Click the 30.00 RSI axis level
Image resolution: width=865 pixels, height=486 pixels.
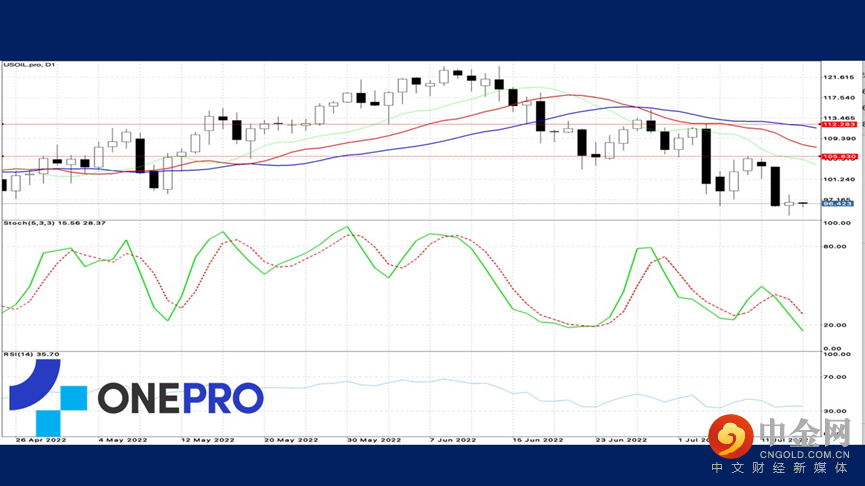835,411
